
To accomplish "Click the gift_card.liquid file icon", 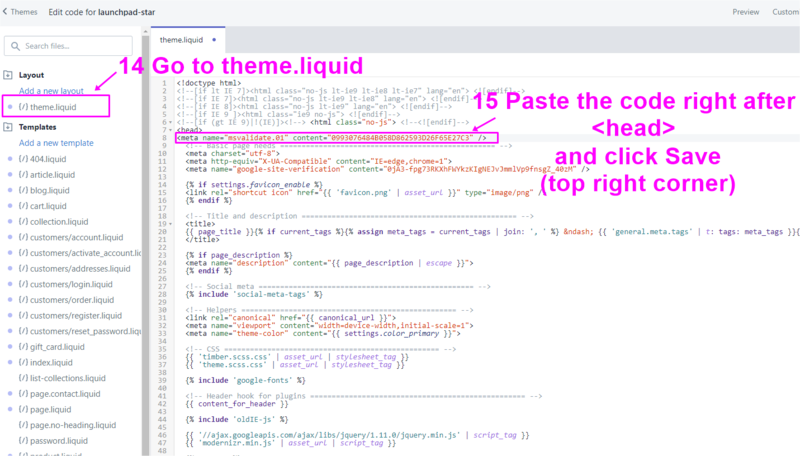I will [23, 347].
